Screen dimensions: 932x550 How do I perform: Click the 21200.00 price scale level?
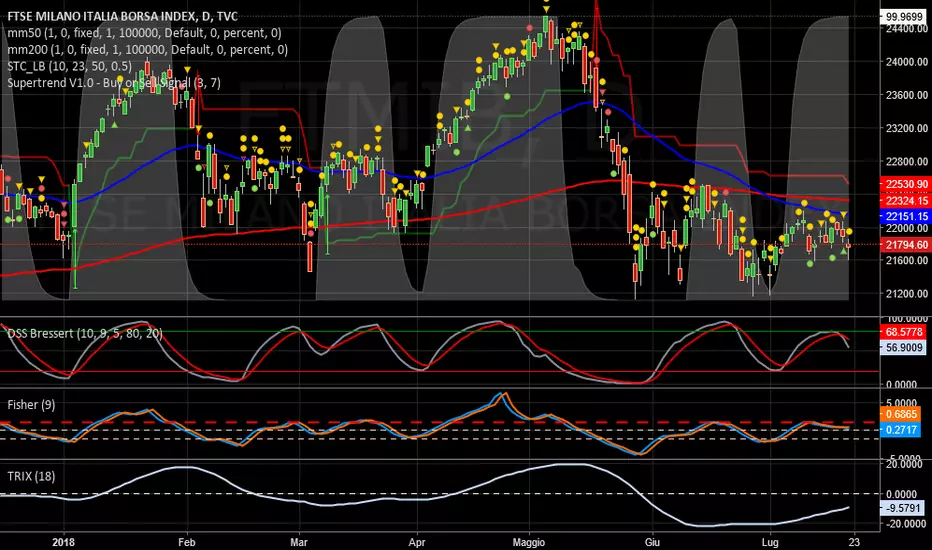(906, 294)
